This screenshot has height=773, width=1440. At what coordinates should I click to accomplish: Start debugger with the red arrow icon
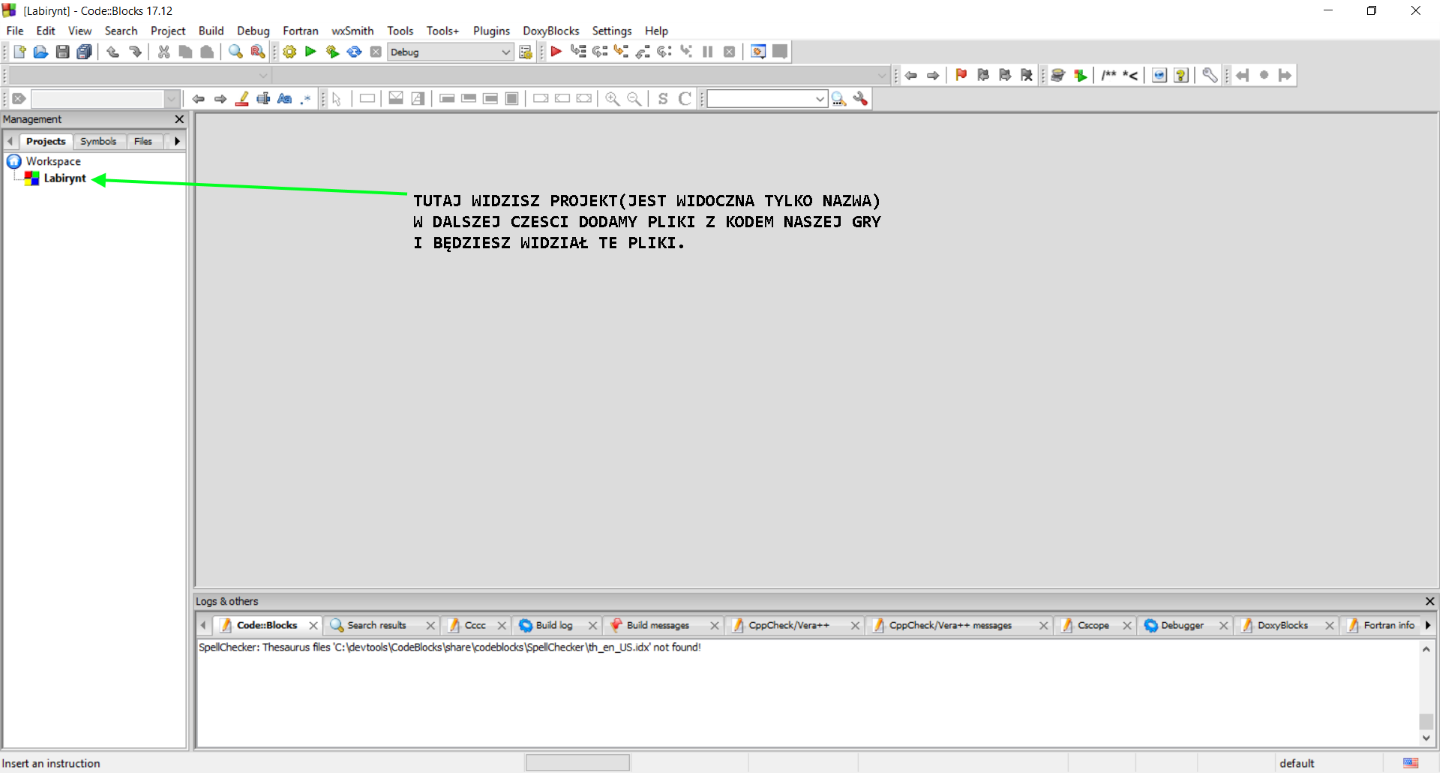556,52
